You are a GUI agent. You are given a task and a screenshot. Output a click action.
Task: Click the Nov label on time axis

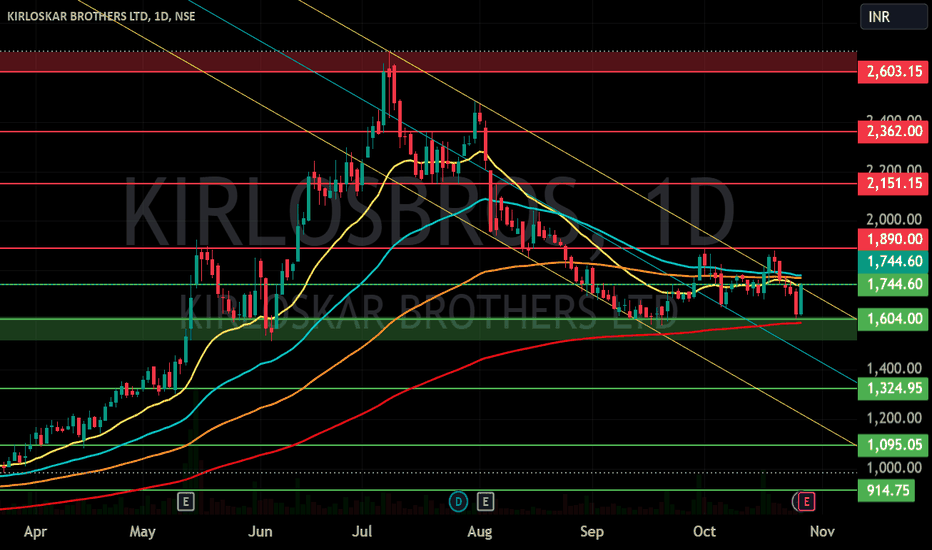pyautogui.click(x=822, y=532)
